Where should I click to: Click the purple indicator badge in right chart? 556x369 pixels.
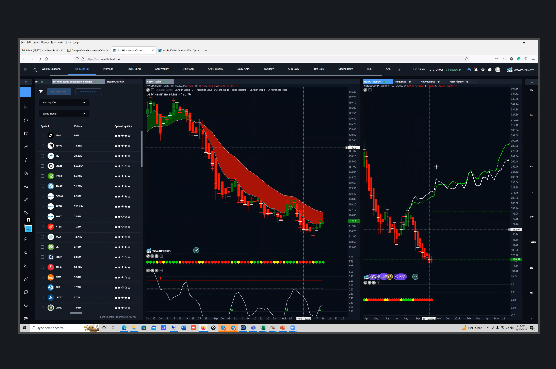tap(400, 276)
